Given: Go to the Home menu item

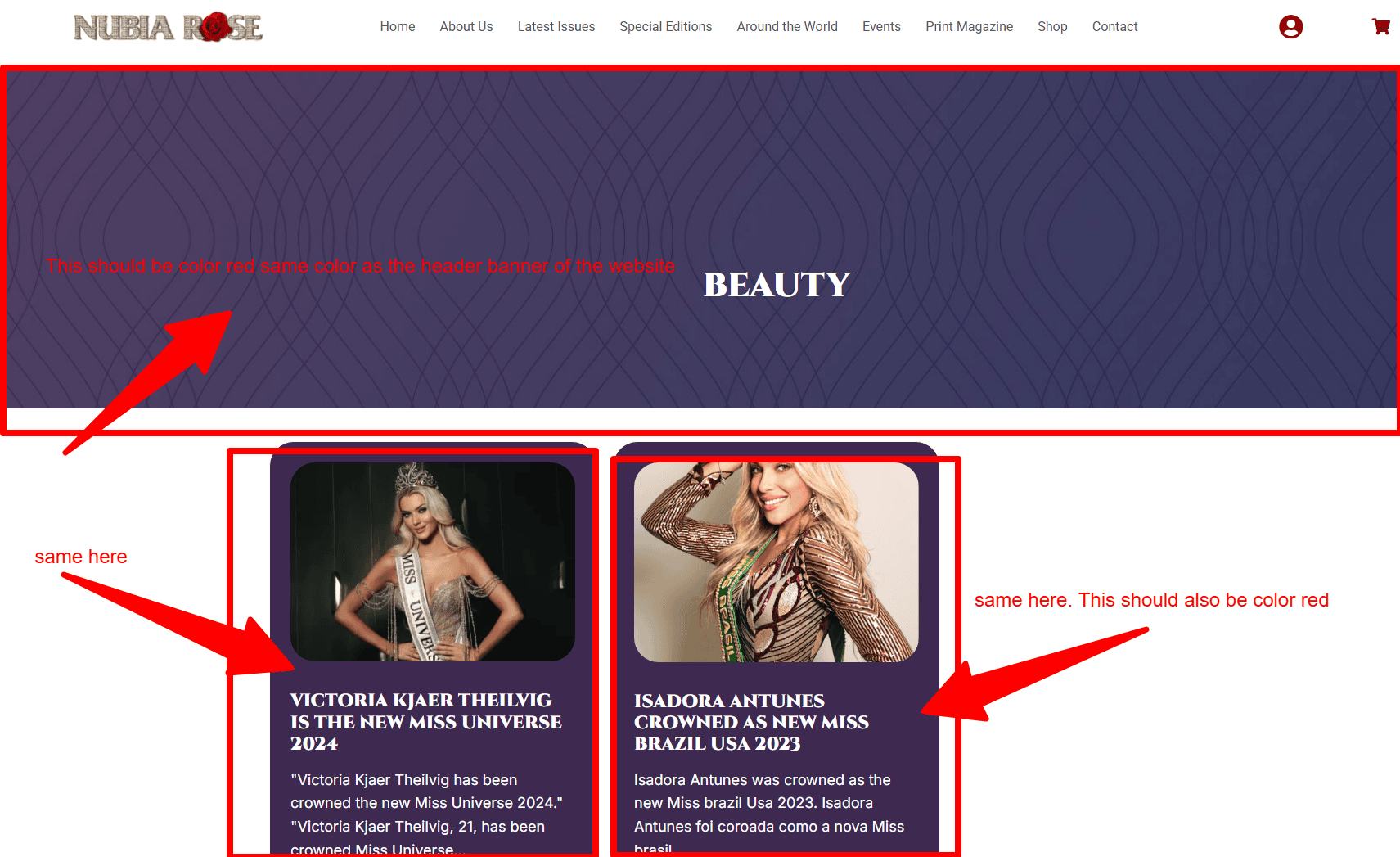Looking at the screenshot, I should click(398, 27).
